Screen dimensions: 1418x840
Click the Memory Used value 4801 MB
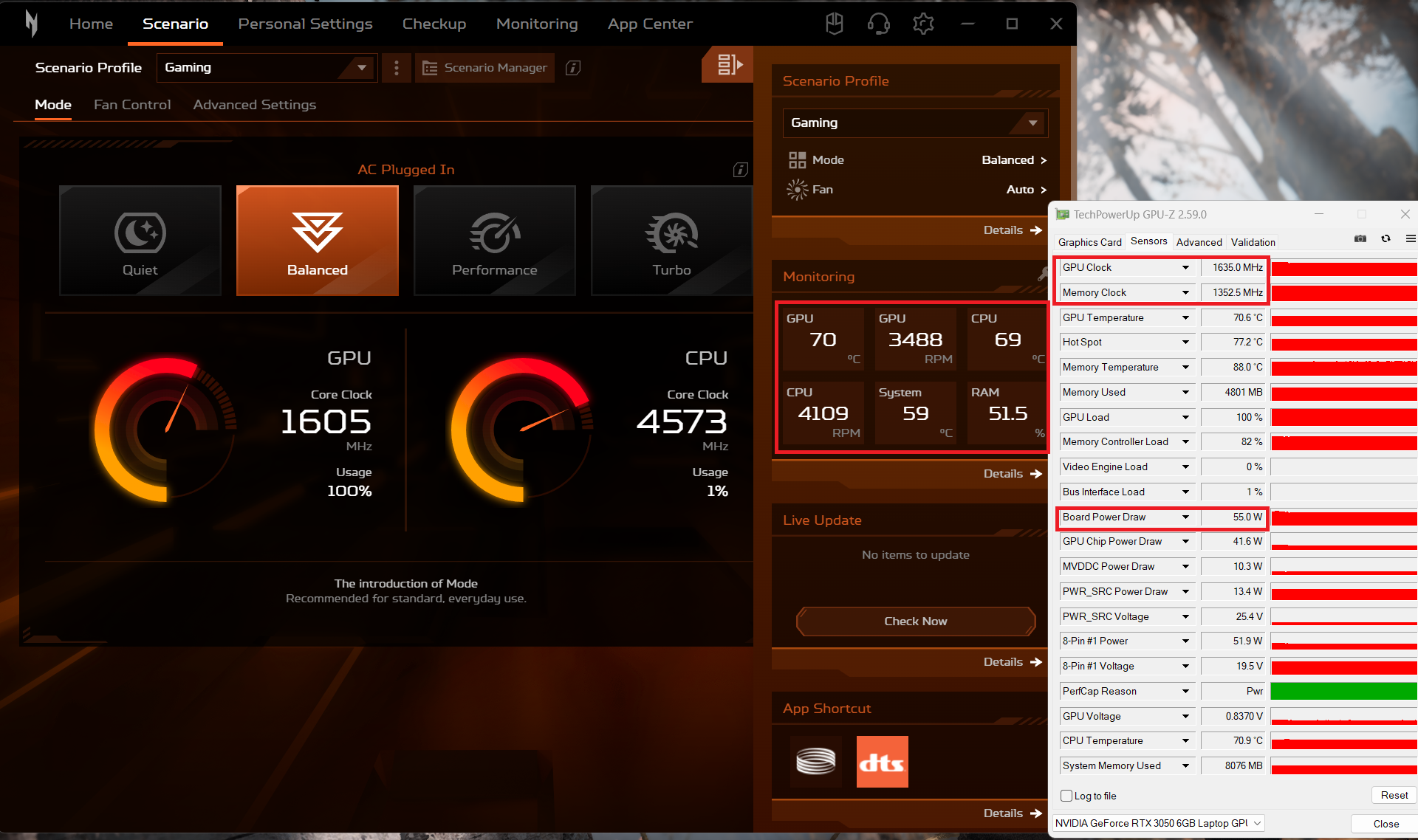1233,393
